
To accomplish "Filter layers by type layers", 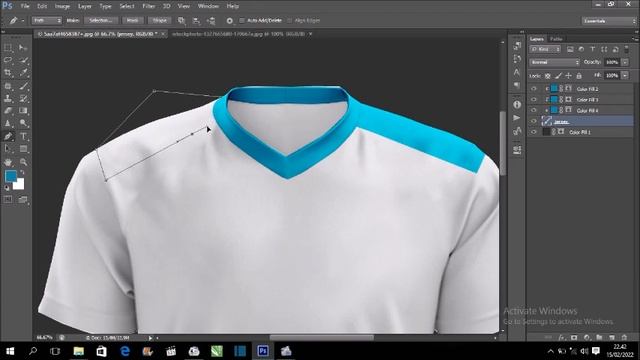I will 593,49.
